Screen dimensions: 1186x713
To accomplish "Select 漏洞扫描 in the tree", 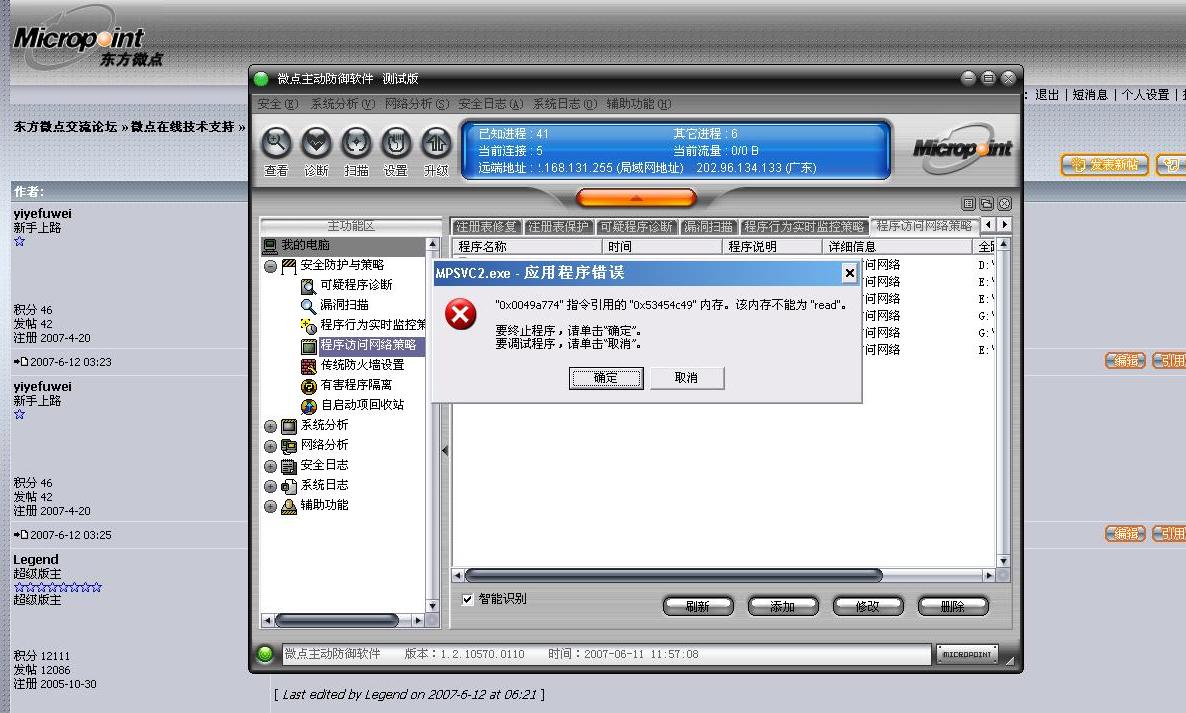I will pos(344,305).
